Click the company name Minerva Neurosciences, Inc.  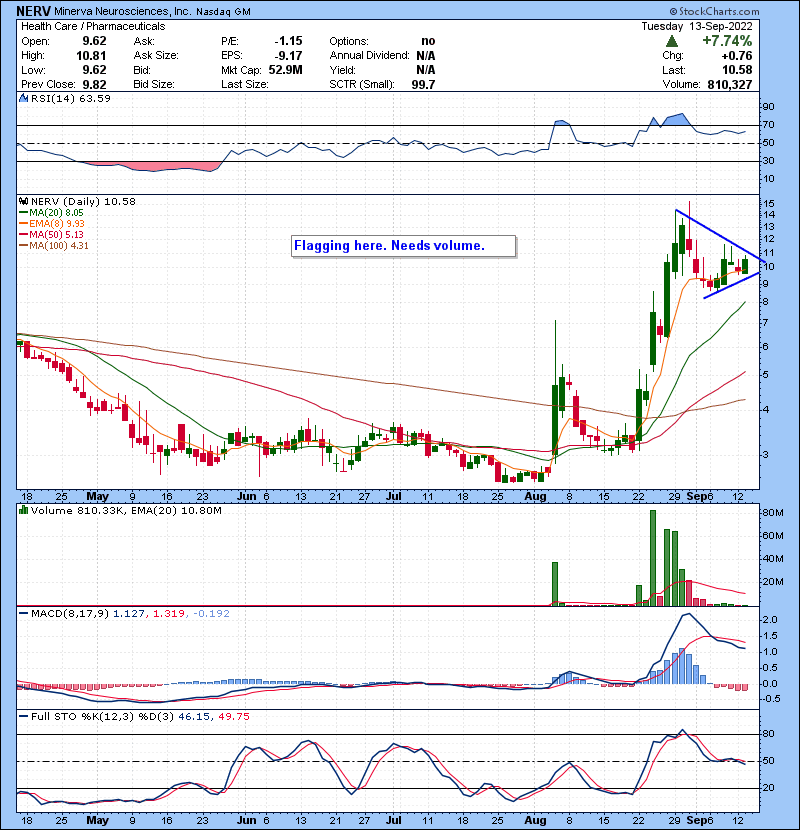pos(123,11)
